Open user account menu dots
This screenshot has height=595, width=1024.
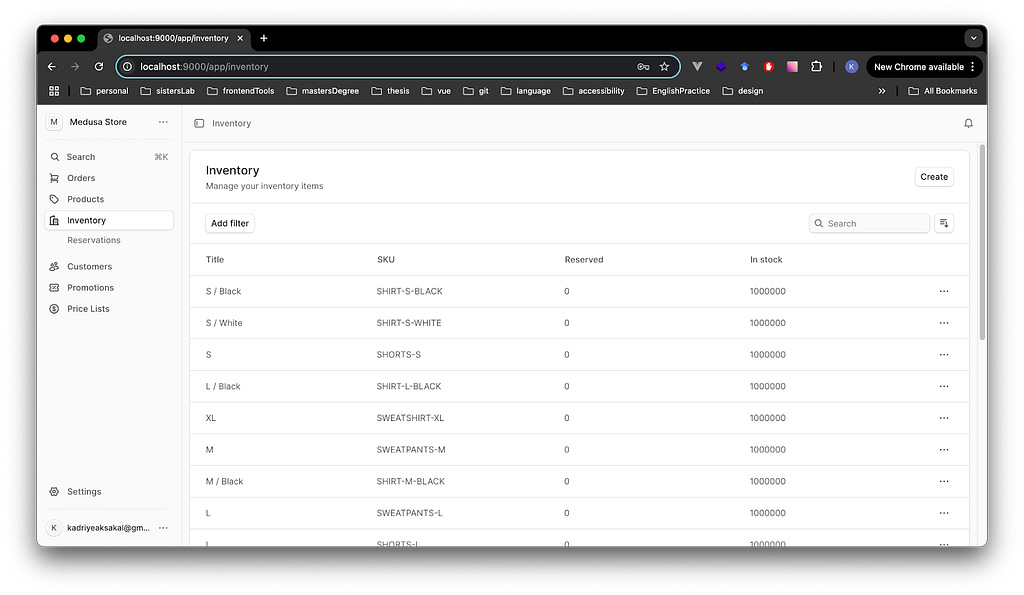point(163,528)
